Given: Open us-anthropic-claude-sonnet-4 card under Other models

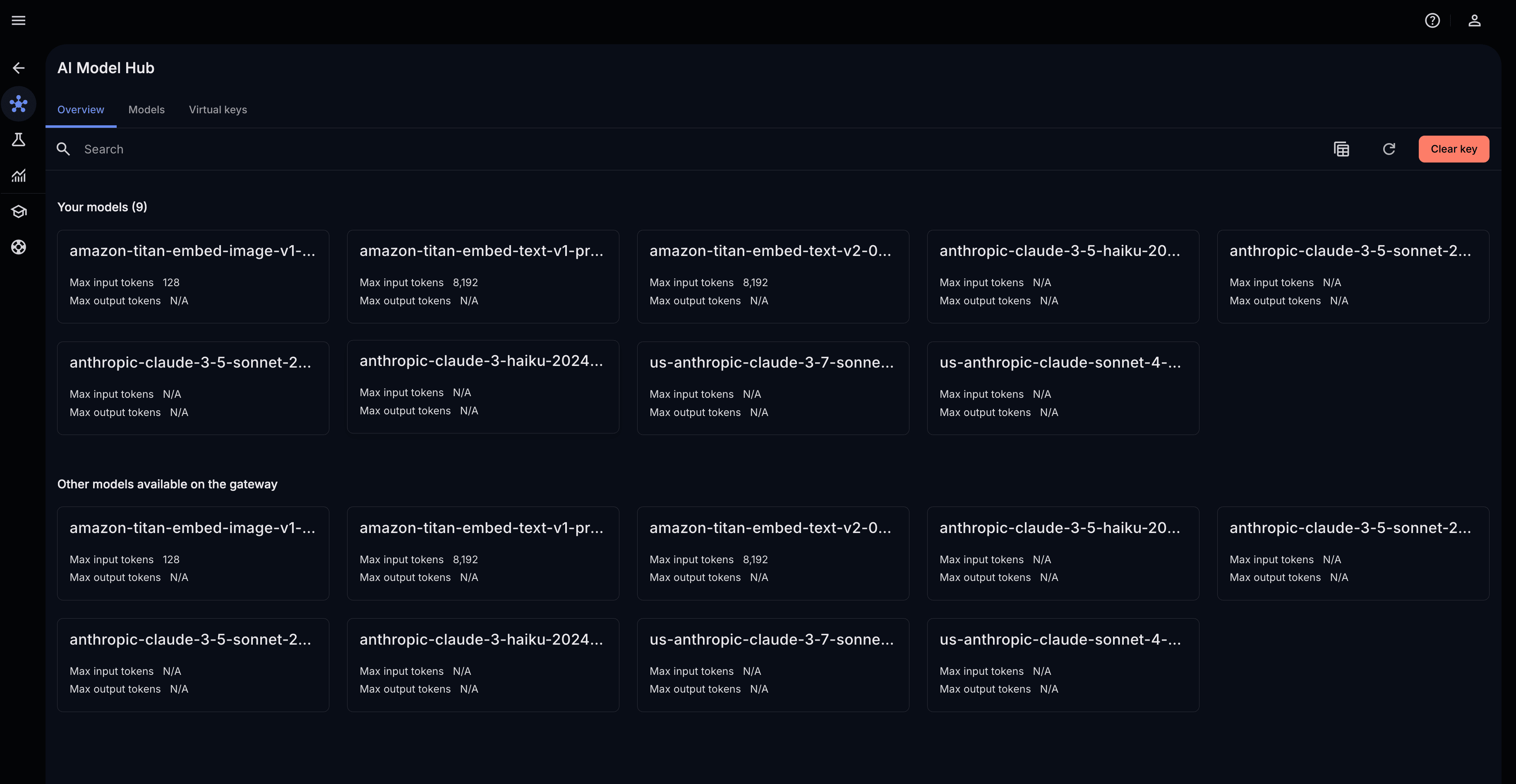Looking at the screenshot, I should click(1063, 665).
